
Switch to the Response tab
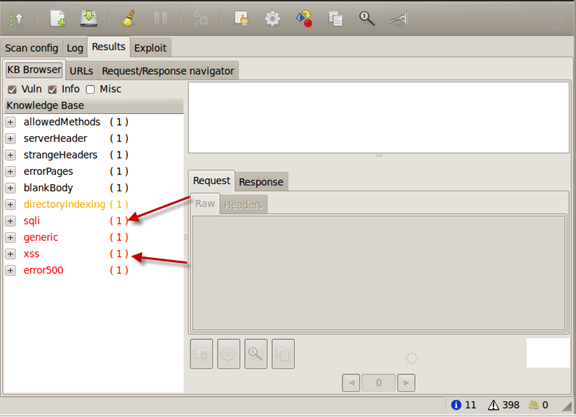[261, 182]
